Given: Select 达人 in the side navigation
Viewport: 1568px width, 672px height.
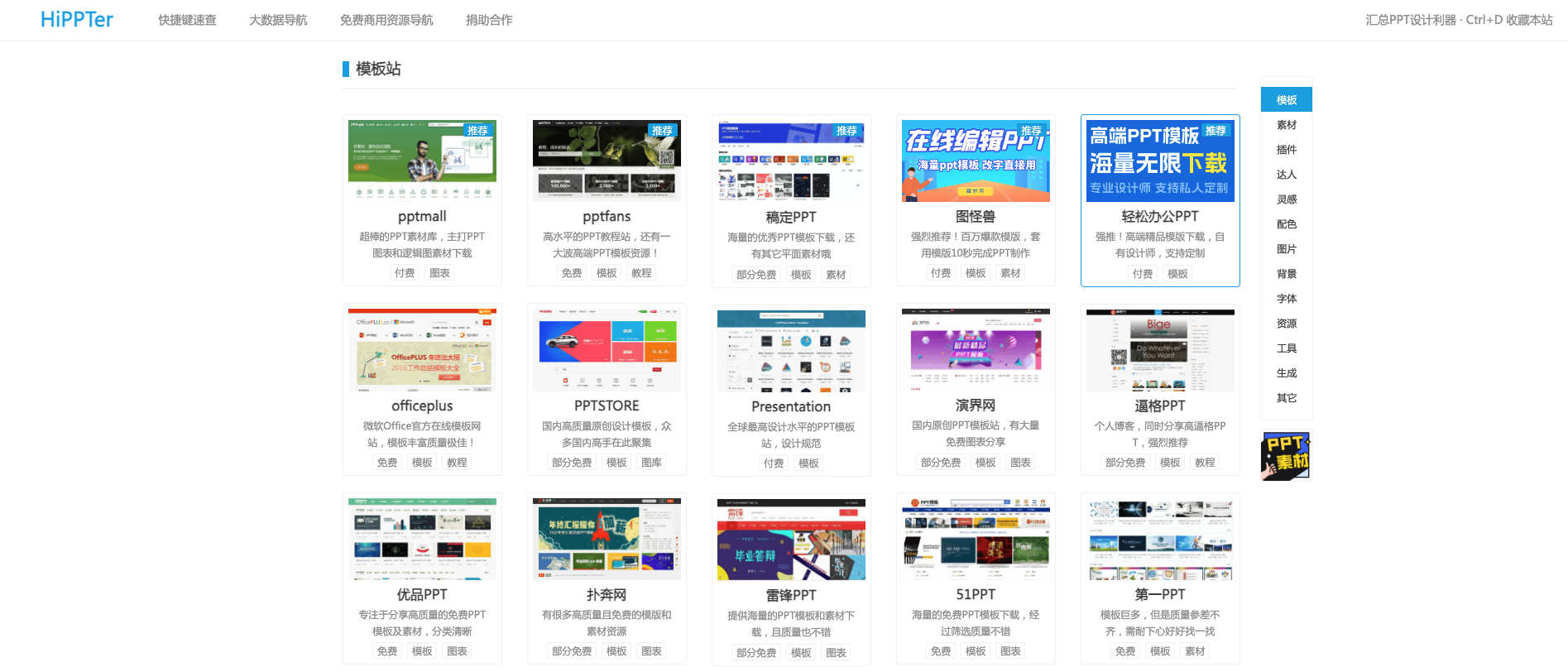Looking at the screenshot, I should coord(1287,175).
